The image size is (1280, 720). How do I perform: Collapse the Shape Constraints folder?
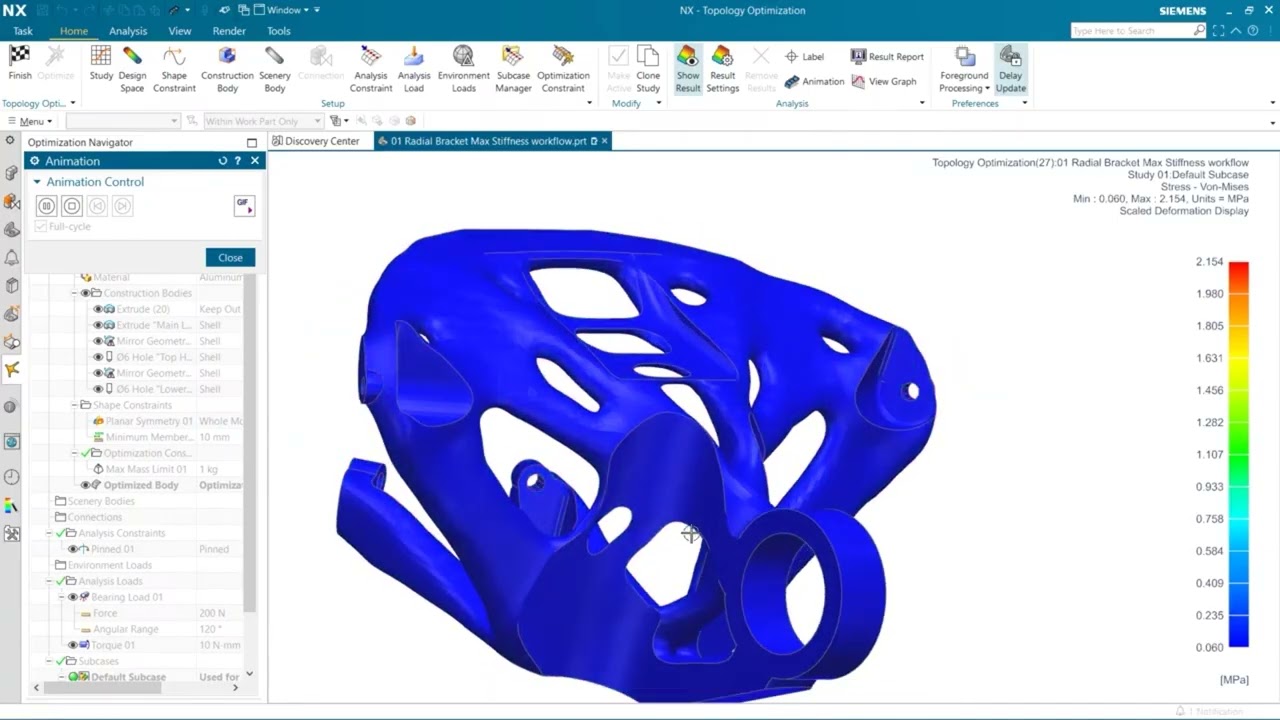tap(74, 405)
